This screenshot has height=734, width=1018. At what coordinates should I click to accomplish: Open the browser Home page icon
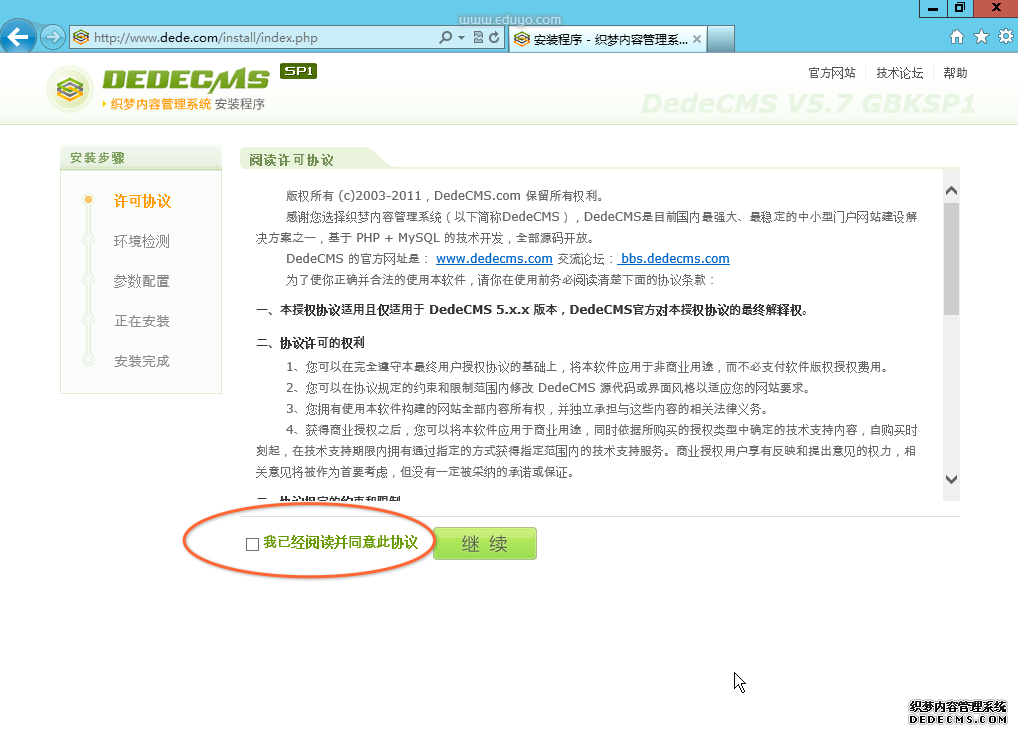pos(957,37)
